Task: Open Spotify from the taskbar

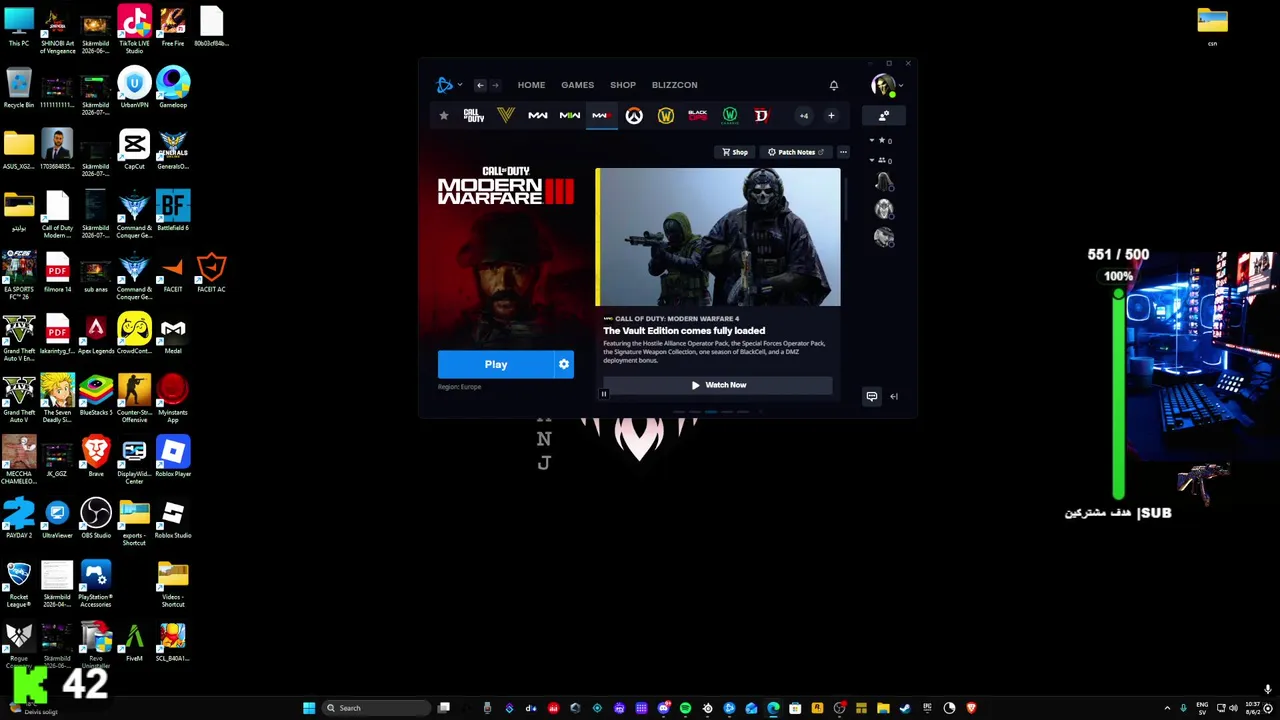Action: (x=685, y=708)
